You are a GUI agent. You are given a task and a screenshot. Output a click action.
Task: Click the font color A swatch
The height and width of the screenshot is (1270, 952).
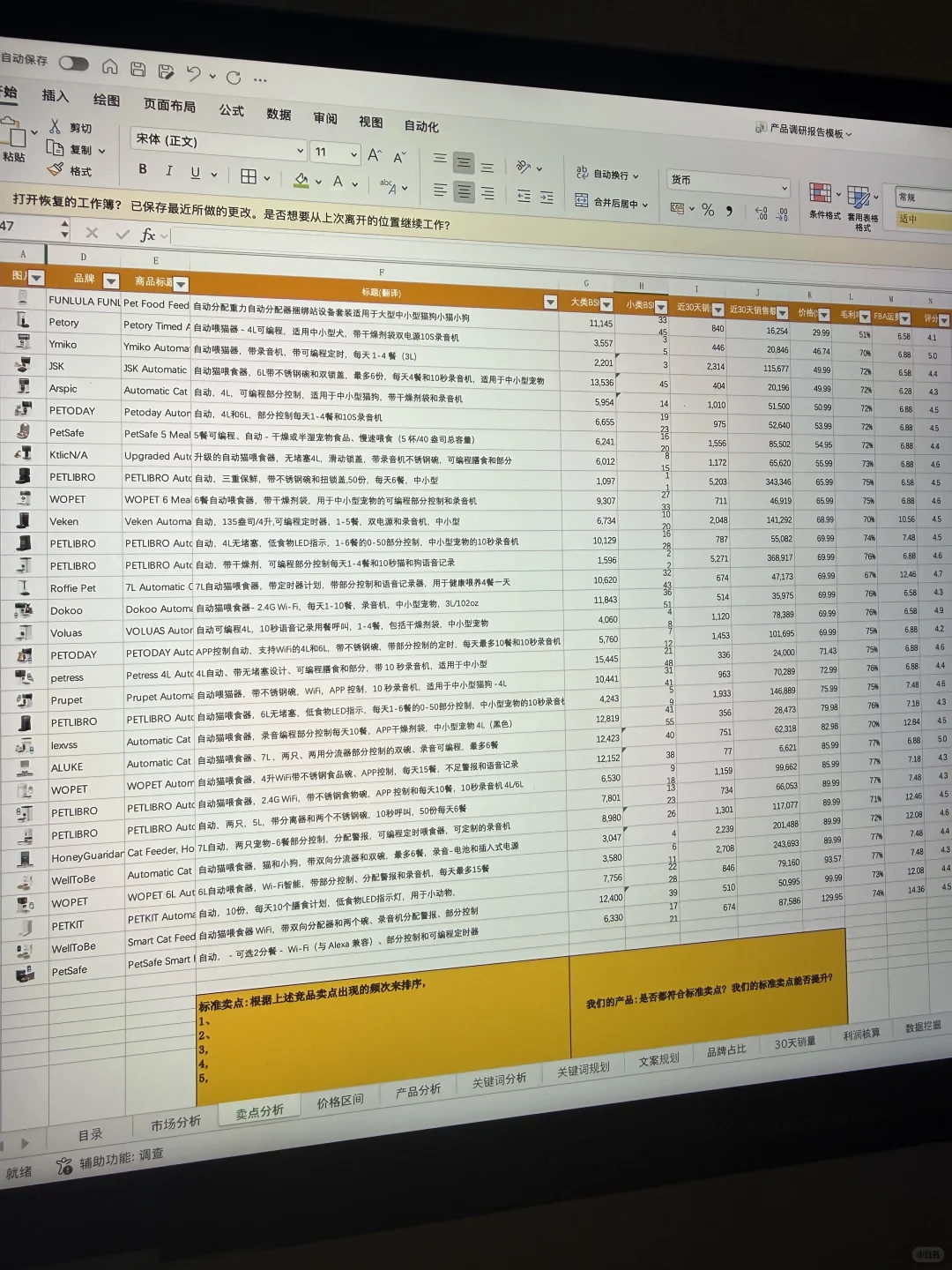pyautogui.click(x=338, y=183)
